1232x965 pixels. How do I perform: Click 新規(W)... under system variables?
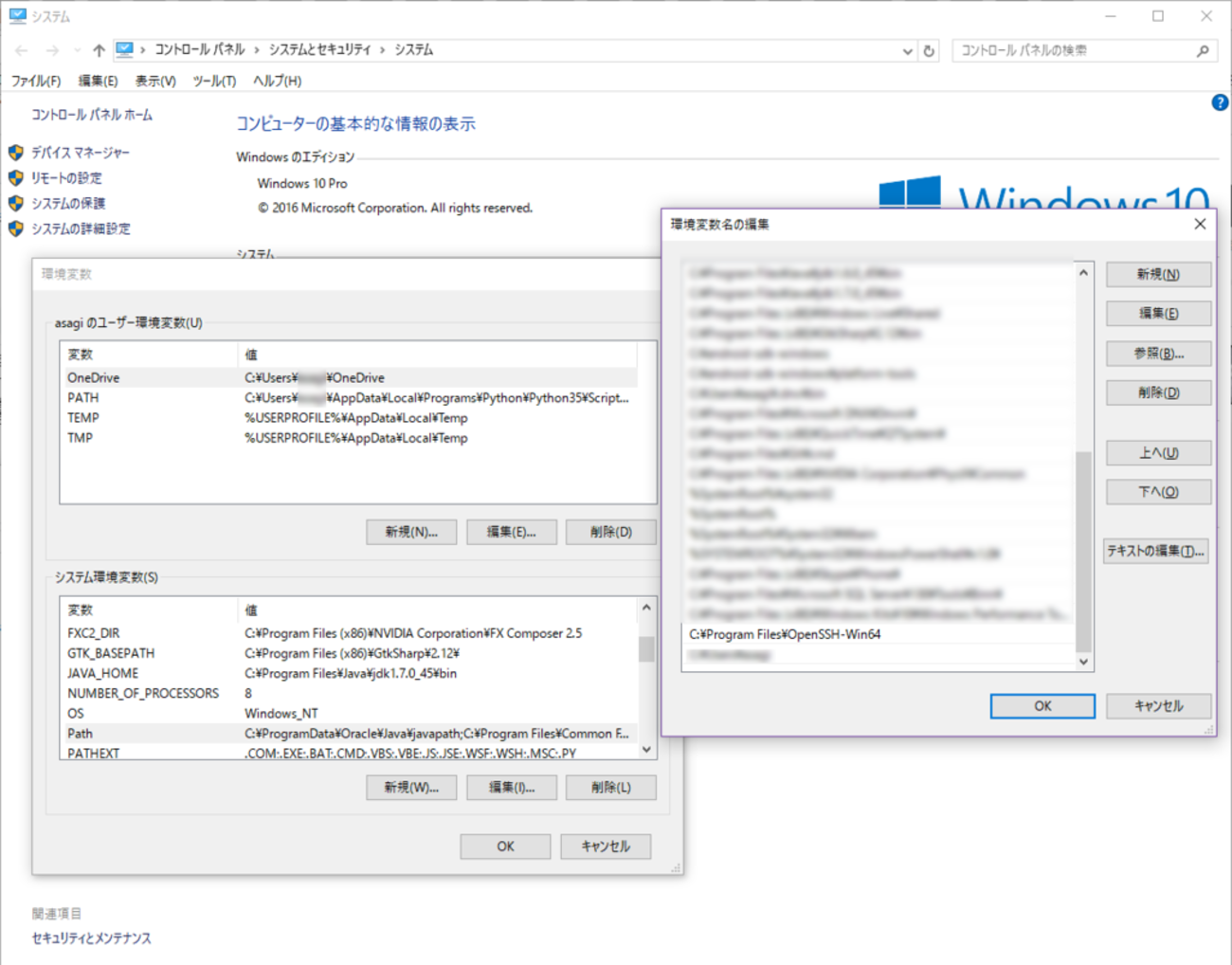tap(411, 788)
